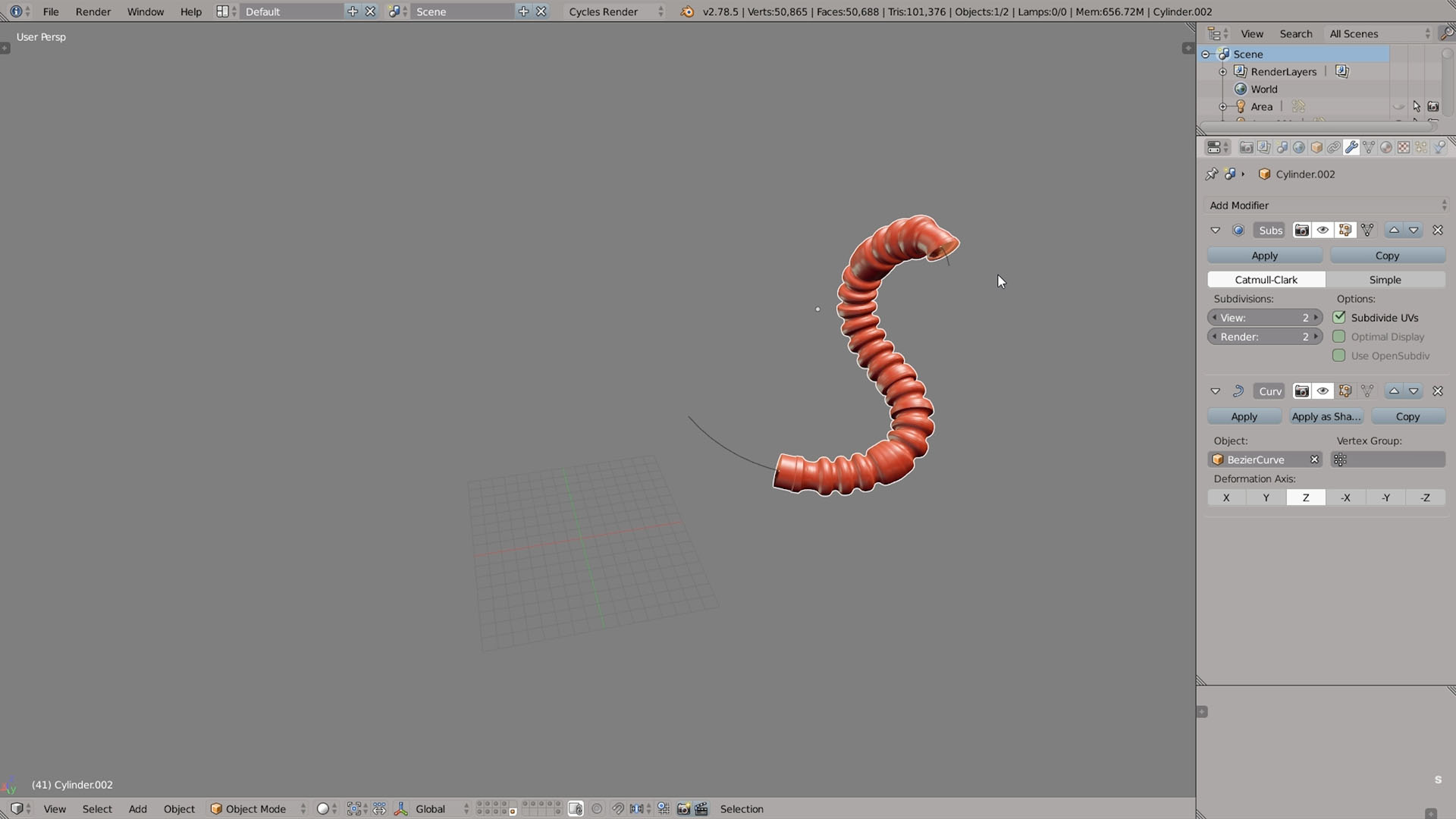Open the Texture properties tab
This screenshot has height=819, width=1456.
point(1404,147)
